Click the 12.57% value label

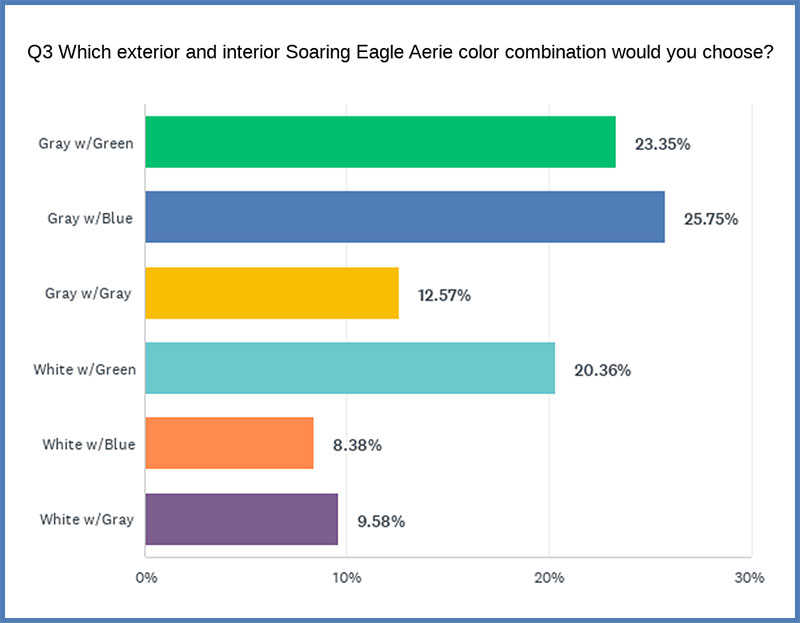447,295
